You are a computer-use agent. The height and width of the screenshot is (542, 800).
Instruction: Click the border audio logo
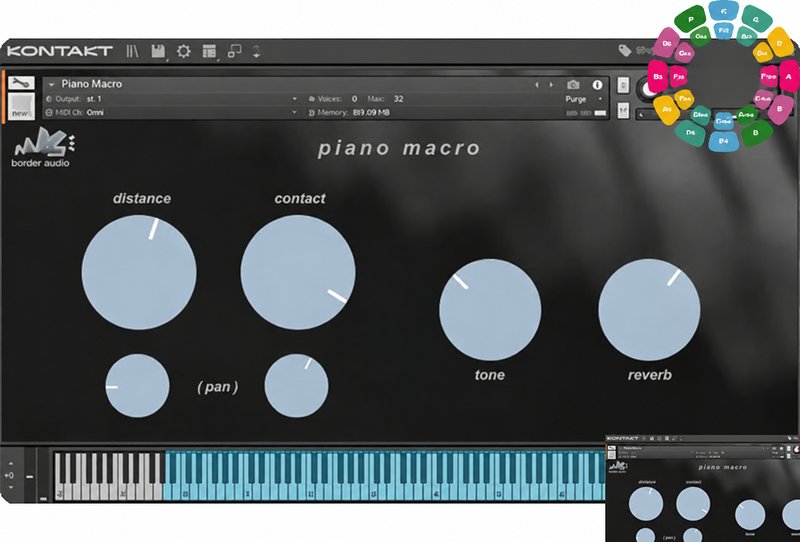tap(44, 148)
